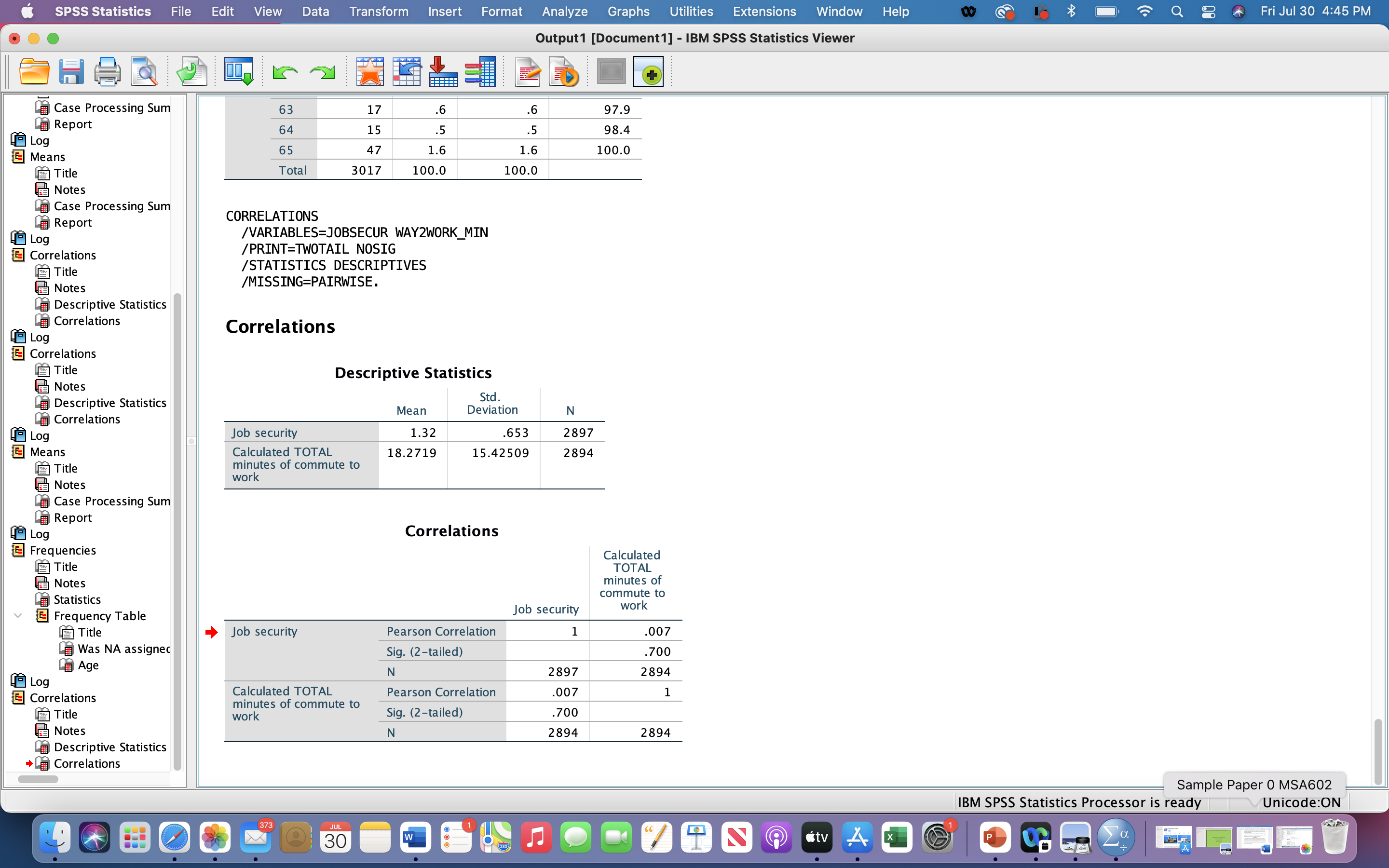The image size is (1389, 868).
Task: Click the Export output icon
Action: pos(191,72)
